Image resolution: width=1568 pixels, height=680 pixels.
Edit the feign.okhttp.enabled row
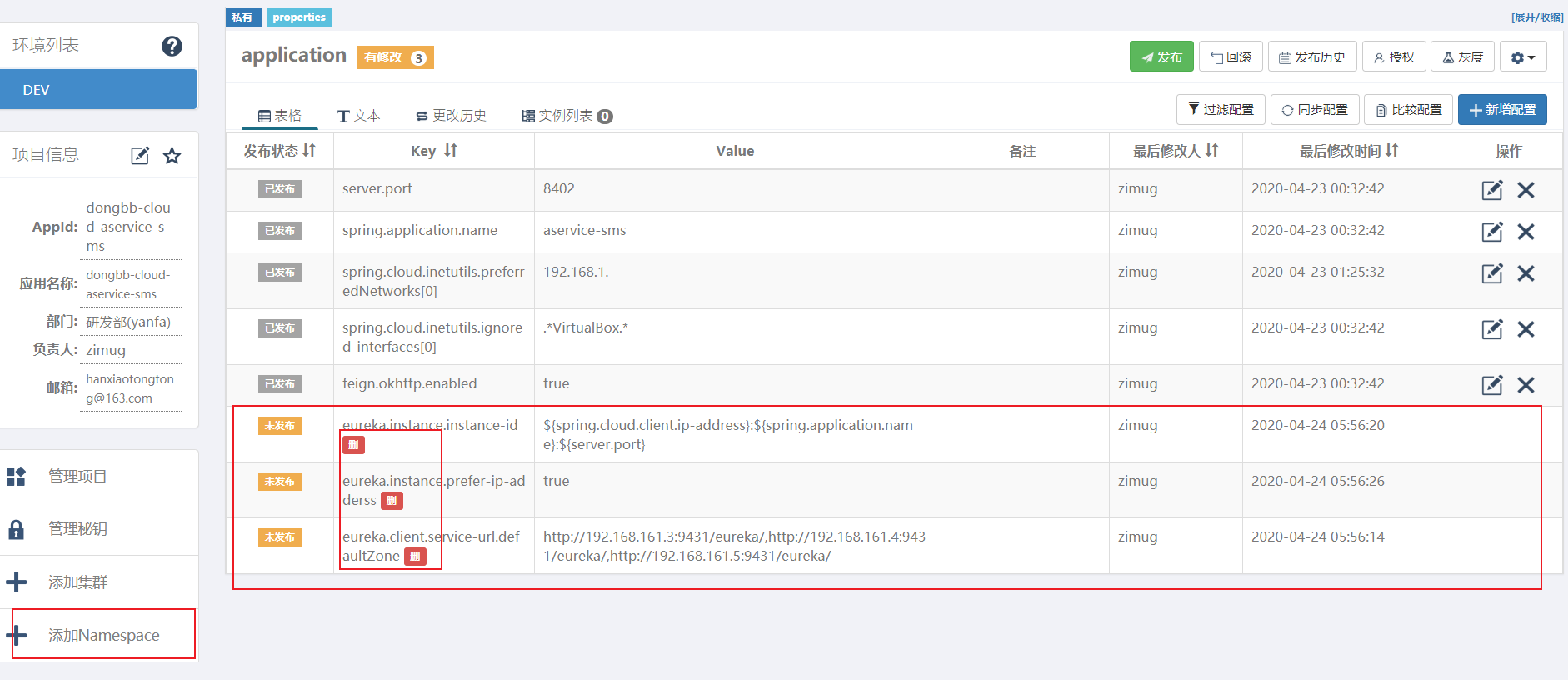(1491, 385)
